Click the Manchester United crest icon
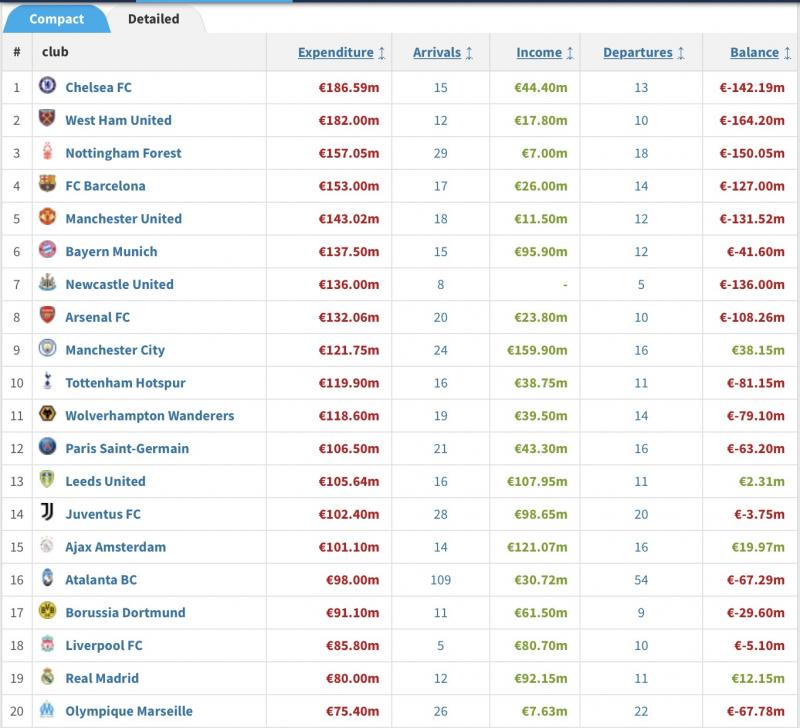Viewport: 800px width, 728px height. pos(47,216)
